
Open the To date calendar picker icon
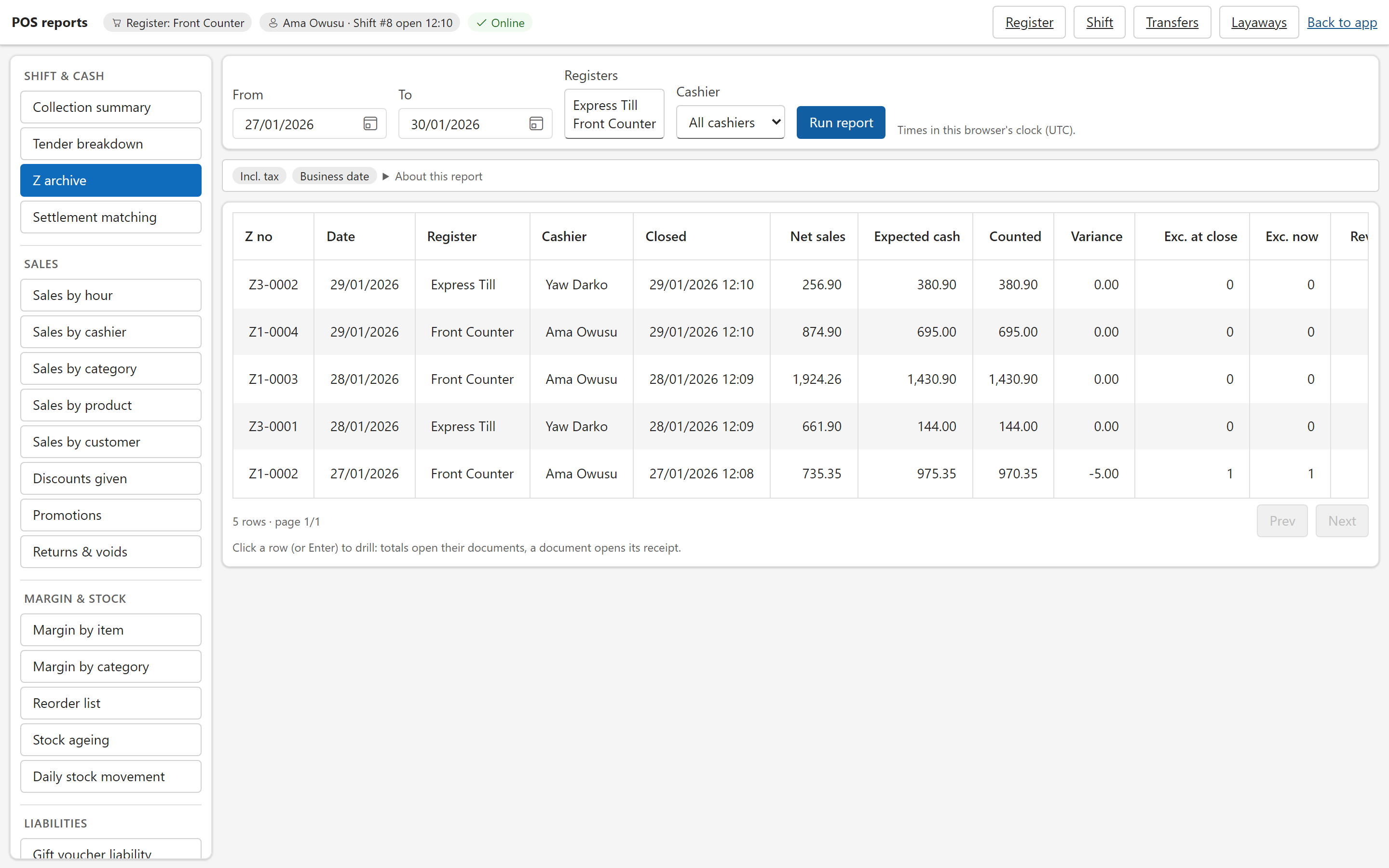(x=536, y=123)
